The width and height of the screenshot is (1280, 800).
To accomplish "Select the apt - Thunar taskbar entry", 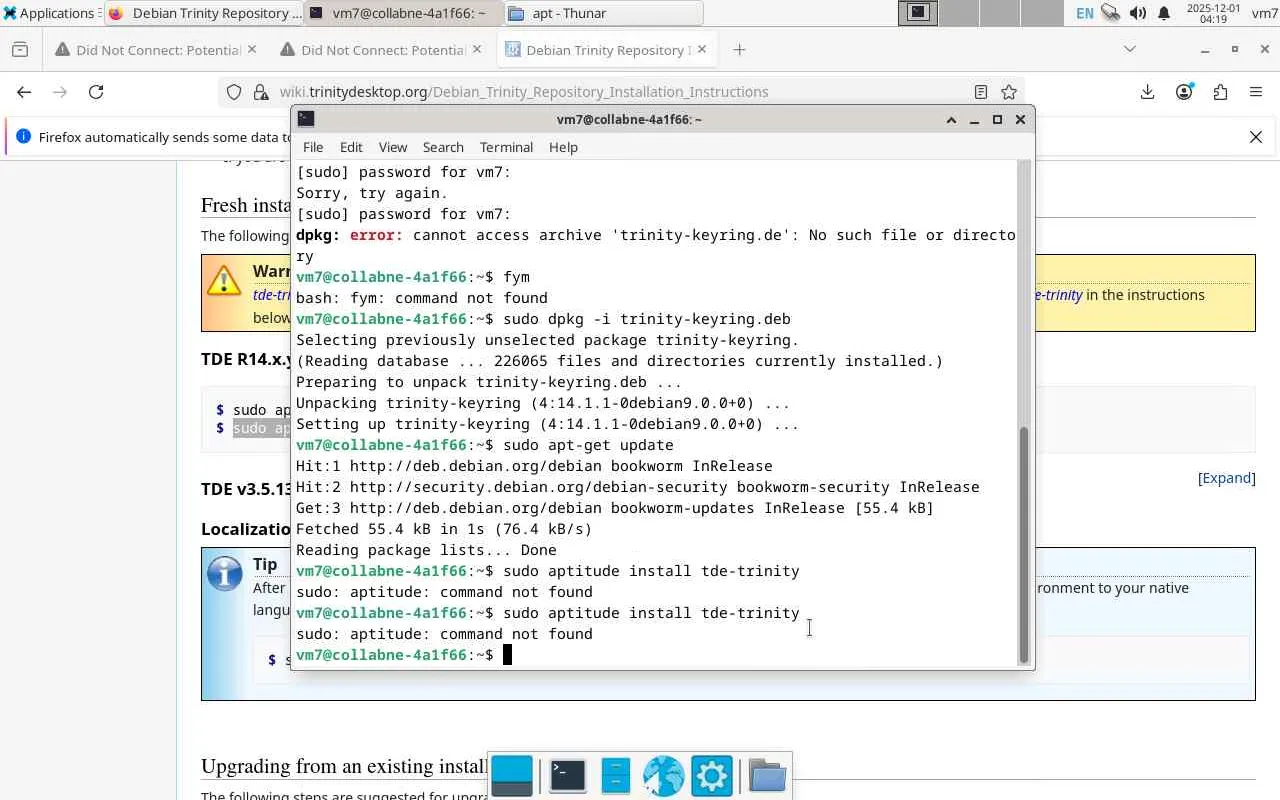I will tap(603, 13).
